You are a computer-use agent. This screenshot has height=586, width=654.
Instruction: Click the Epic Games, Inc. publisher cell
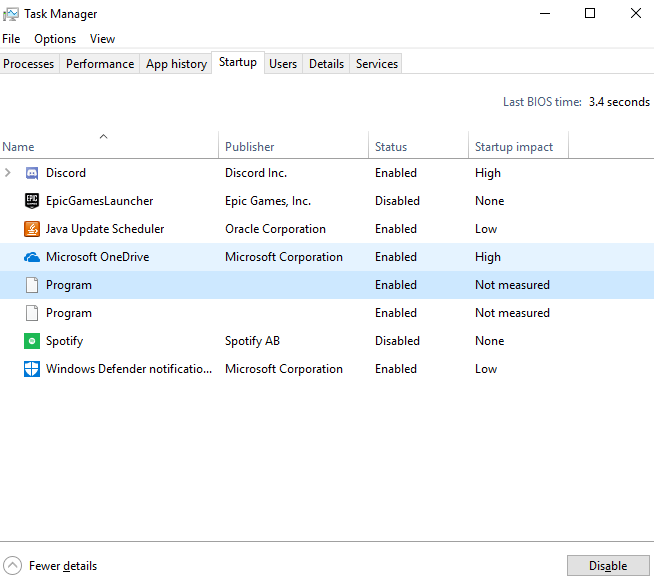[268, 201]
